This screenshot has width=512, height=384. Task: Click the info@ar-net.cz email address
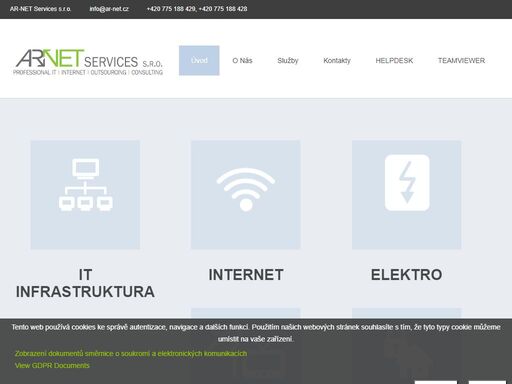[109, 9]
